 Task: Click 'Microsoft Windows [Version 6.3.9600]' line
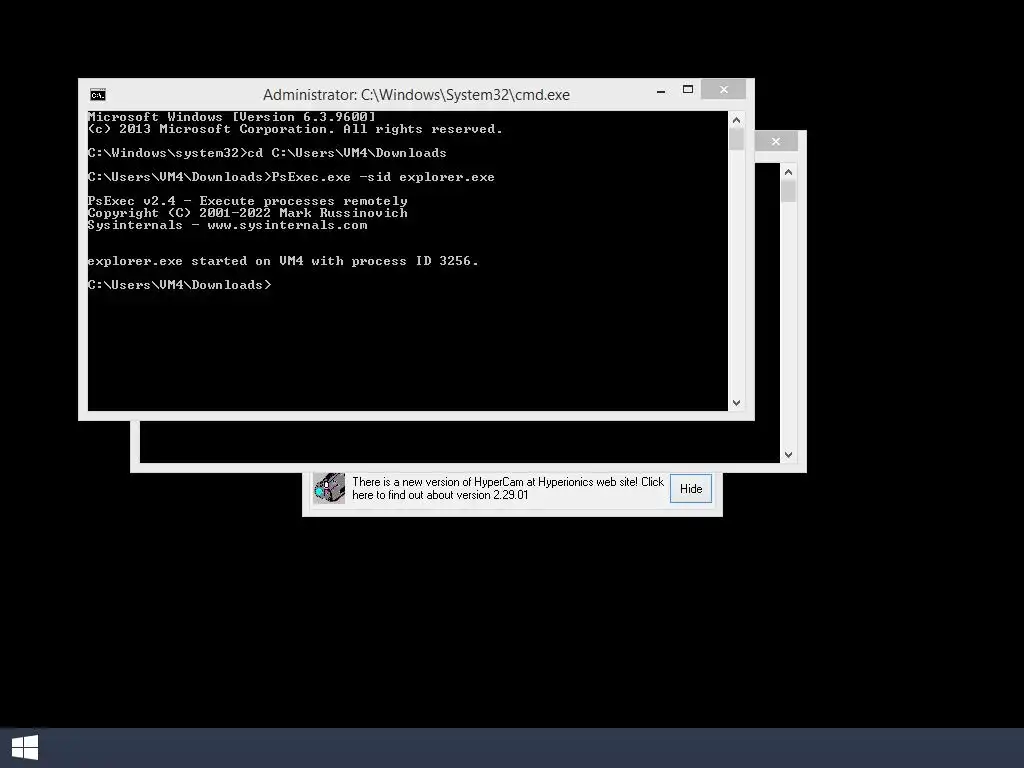(x=232, y=117)
